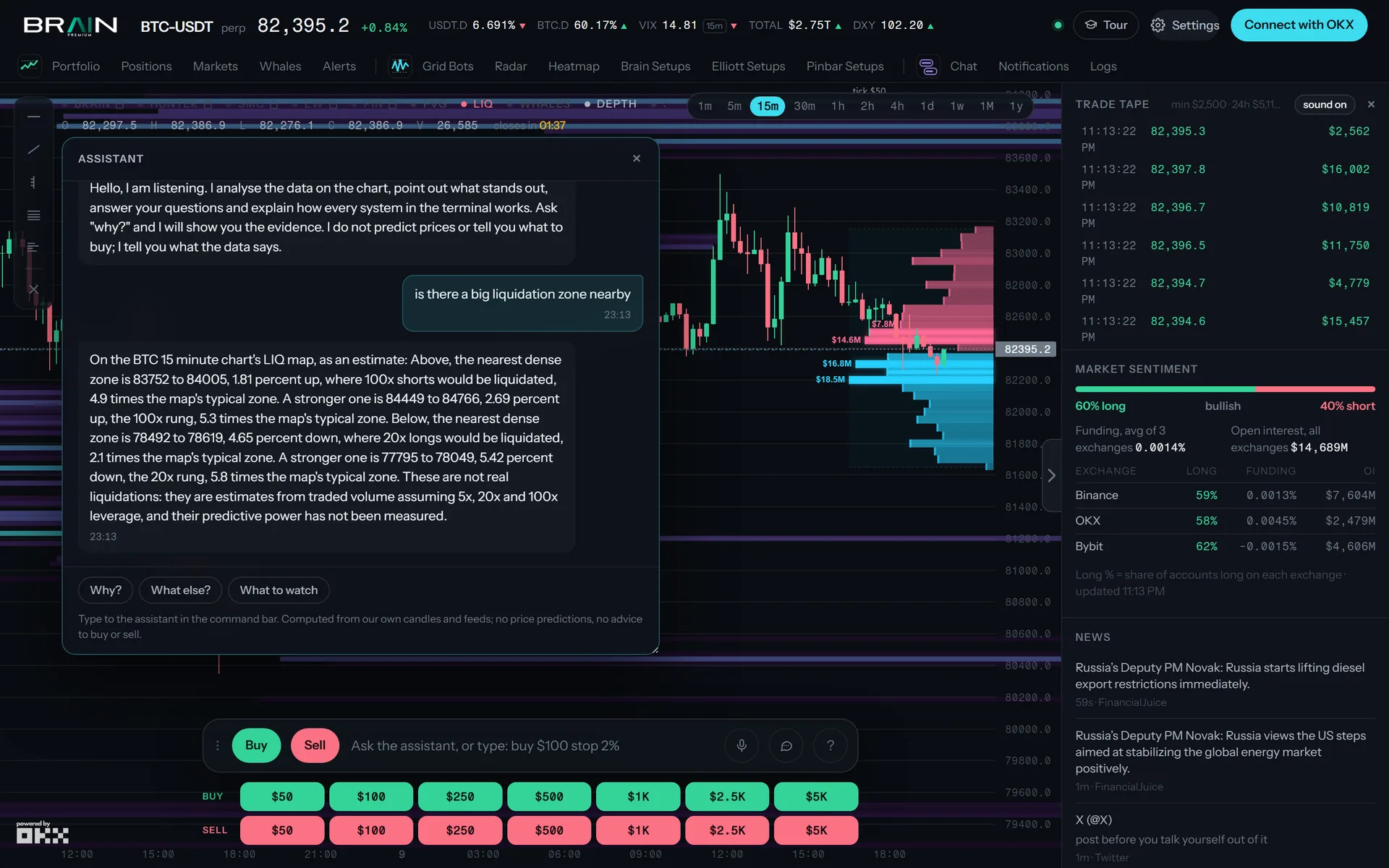Click the green connection status dot
1389x868 pixels.
pyautogui.click(x=1058, y=25)
